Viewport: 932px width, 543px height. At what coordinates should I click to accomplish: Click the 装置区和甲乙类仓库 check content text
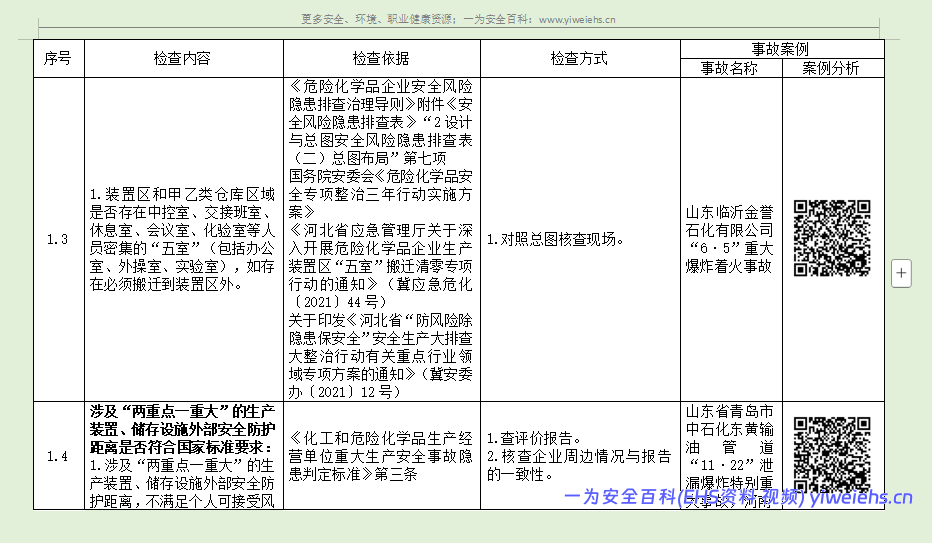click(x=182, y=239)
